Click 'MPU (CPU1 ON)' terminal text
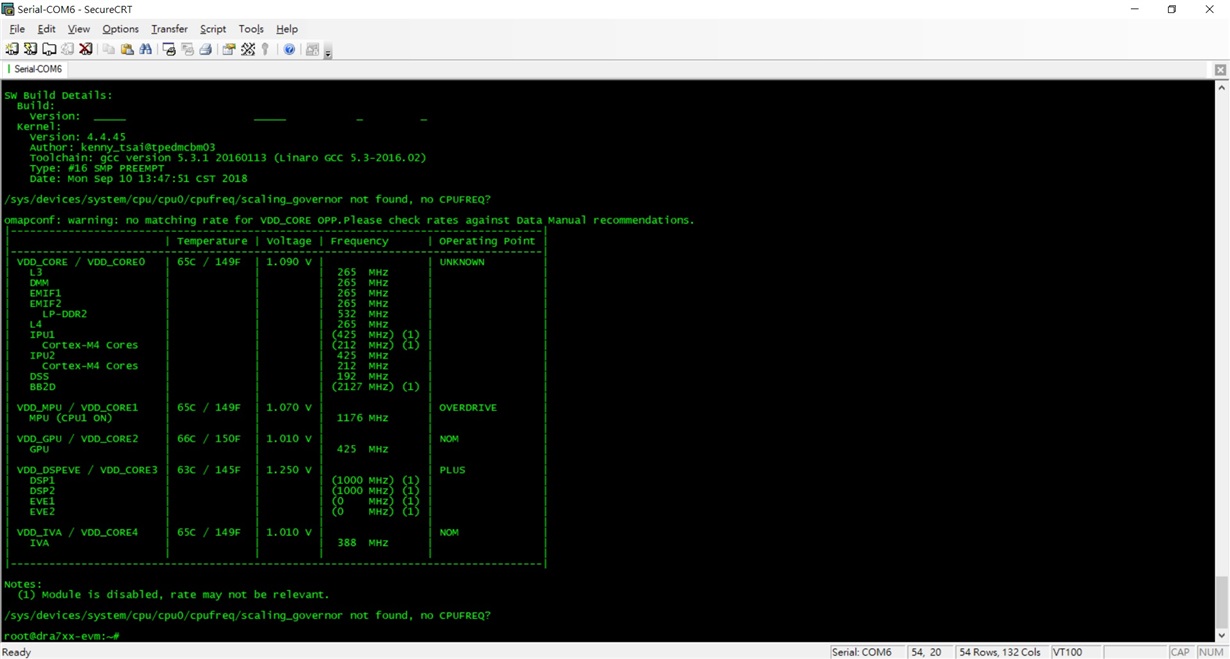Image resolution: width=1230 pixels, height=659 pixels. pyautogui.click(x=70, y=418)
